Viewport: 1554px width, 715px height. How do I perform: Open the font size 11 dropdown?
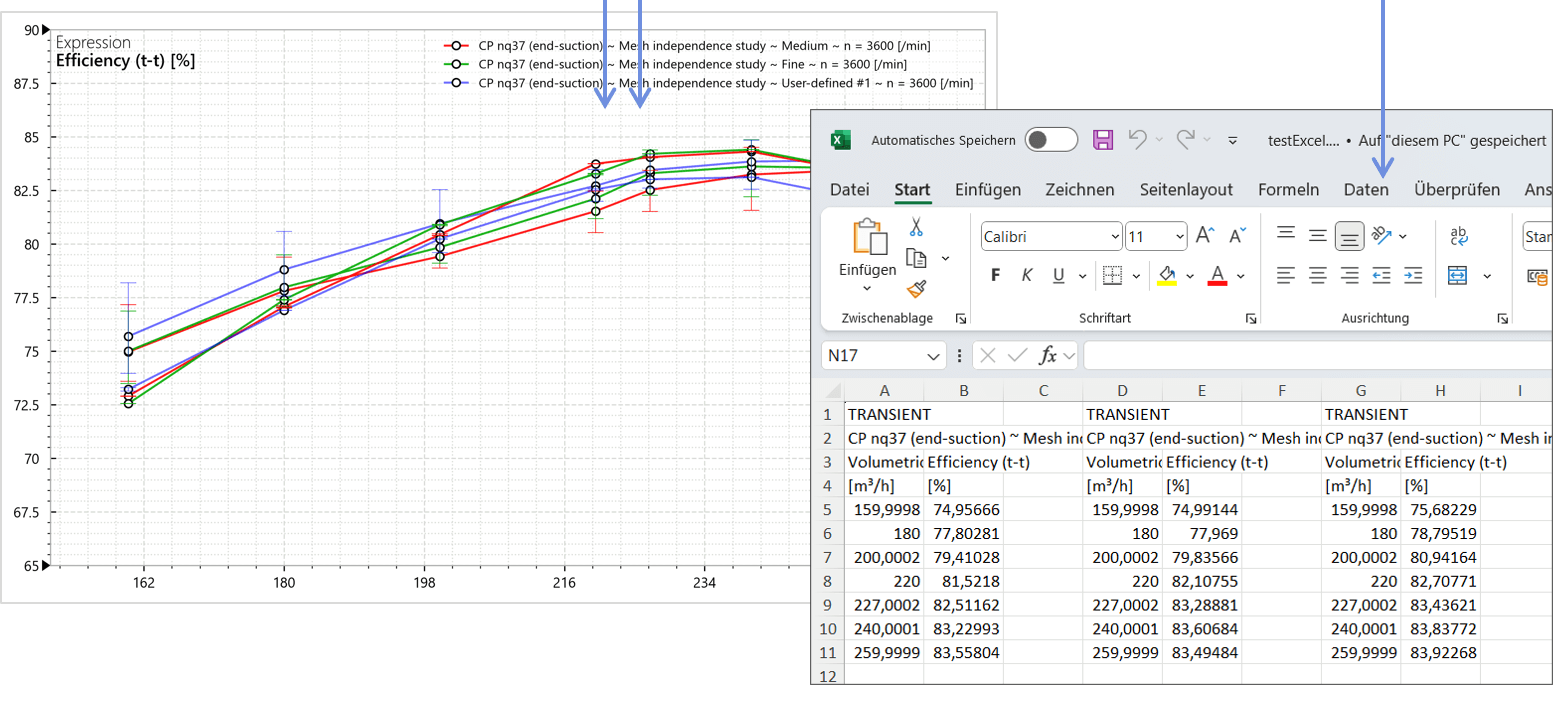[x=1180, y=237]
